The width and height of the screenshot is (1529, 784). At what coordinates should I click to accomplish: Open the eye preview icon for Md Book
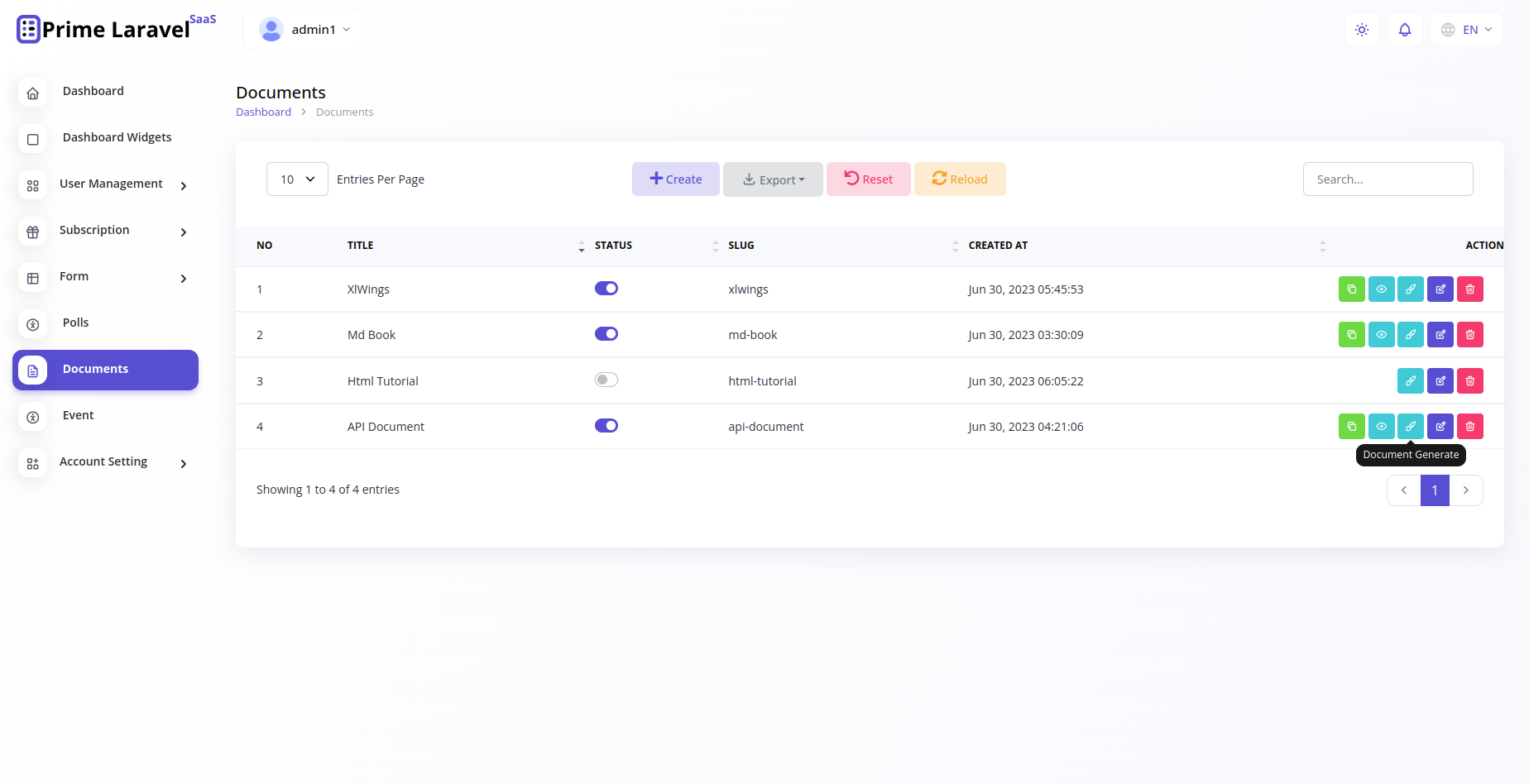1381,334
